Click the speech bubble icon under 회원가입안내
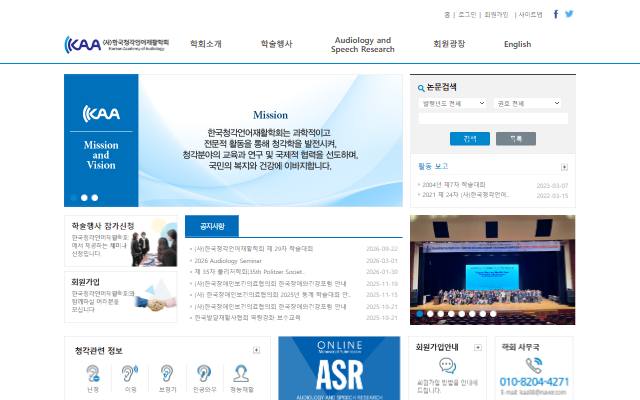 [x=447, y=366]
